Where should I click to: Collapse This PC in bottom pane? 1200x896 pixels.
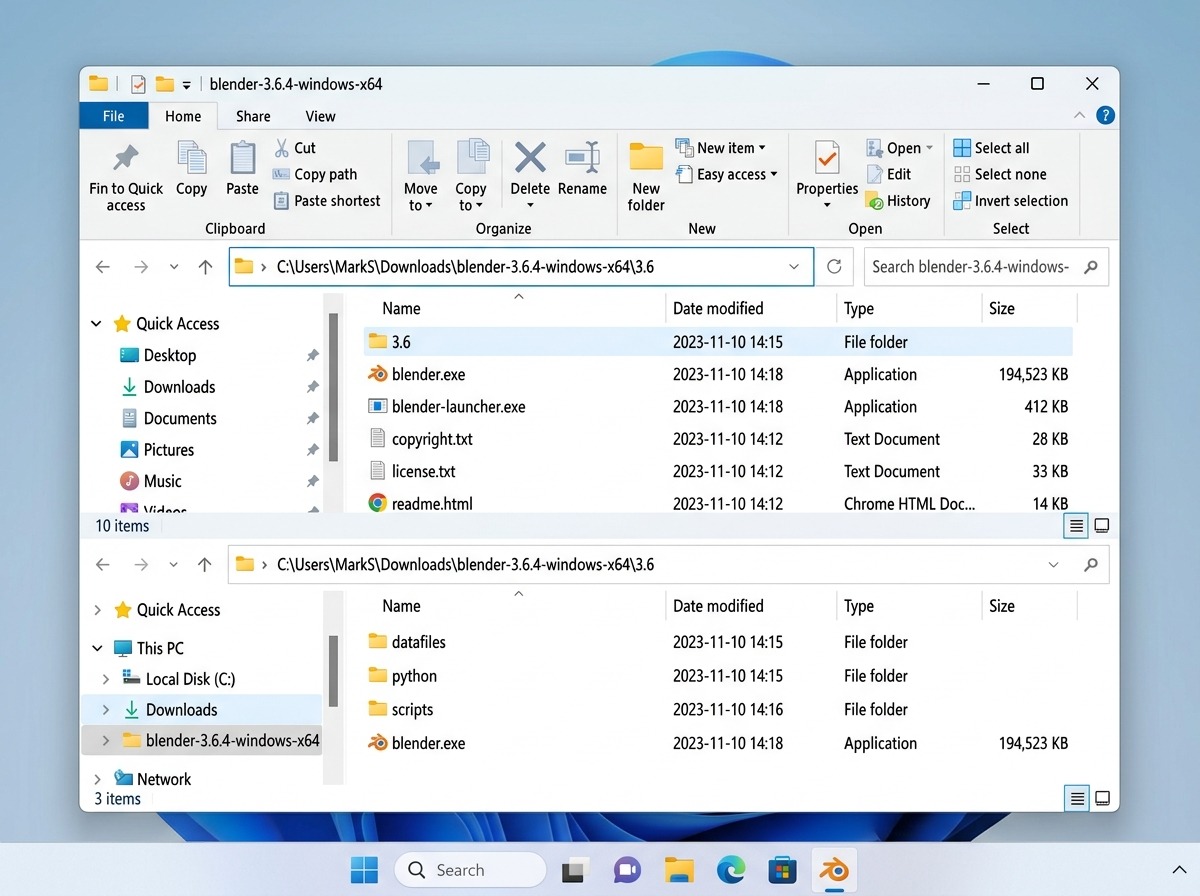coord(97,648)
